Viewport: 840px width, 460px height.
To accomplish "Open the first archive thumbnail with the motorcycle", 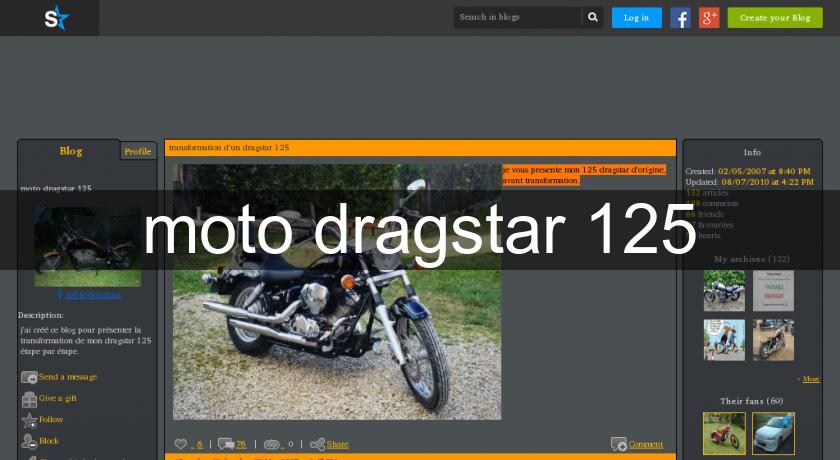I will click(724, 291).
